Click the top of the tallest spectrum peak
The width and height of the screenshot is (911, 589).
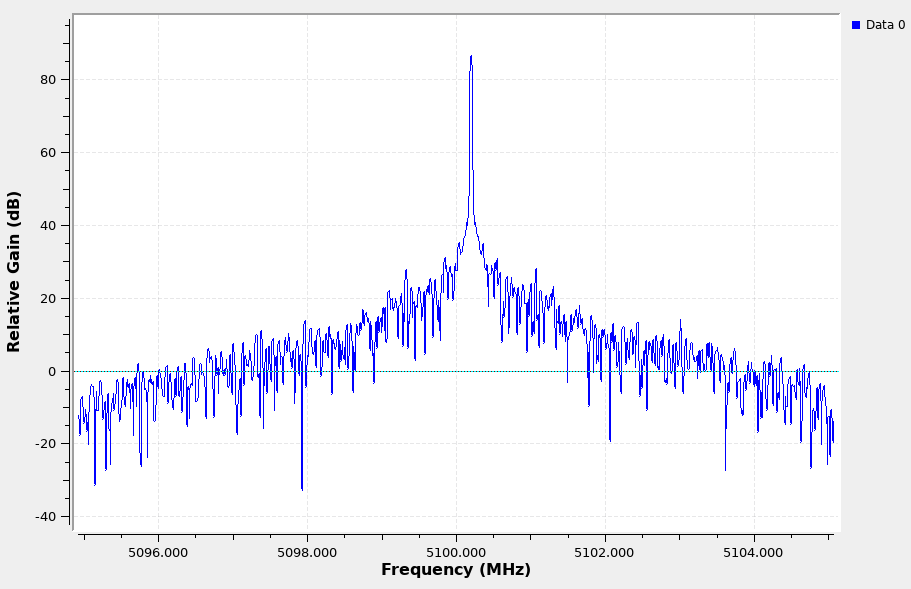coord(471,57)
